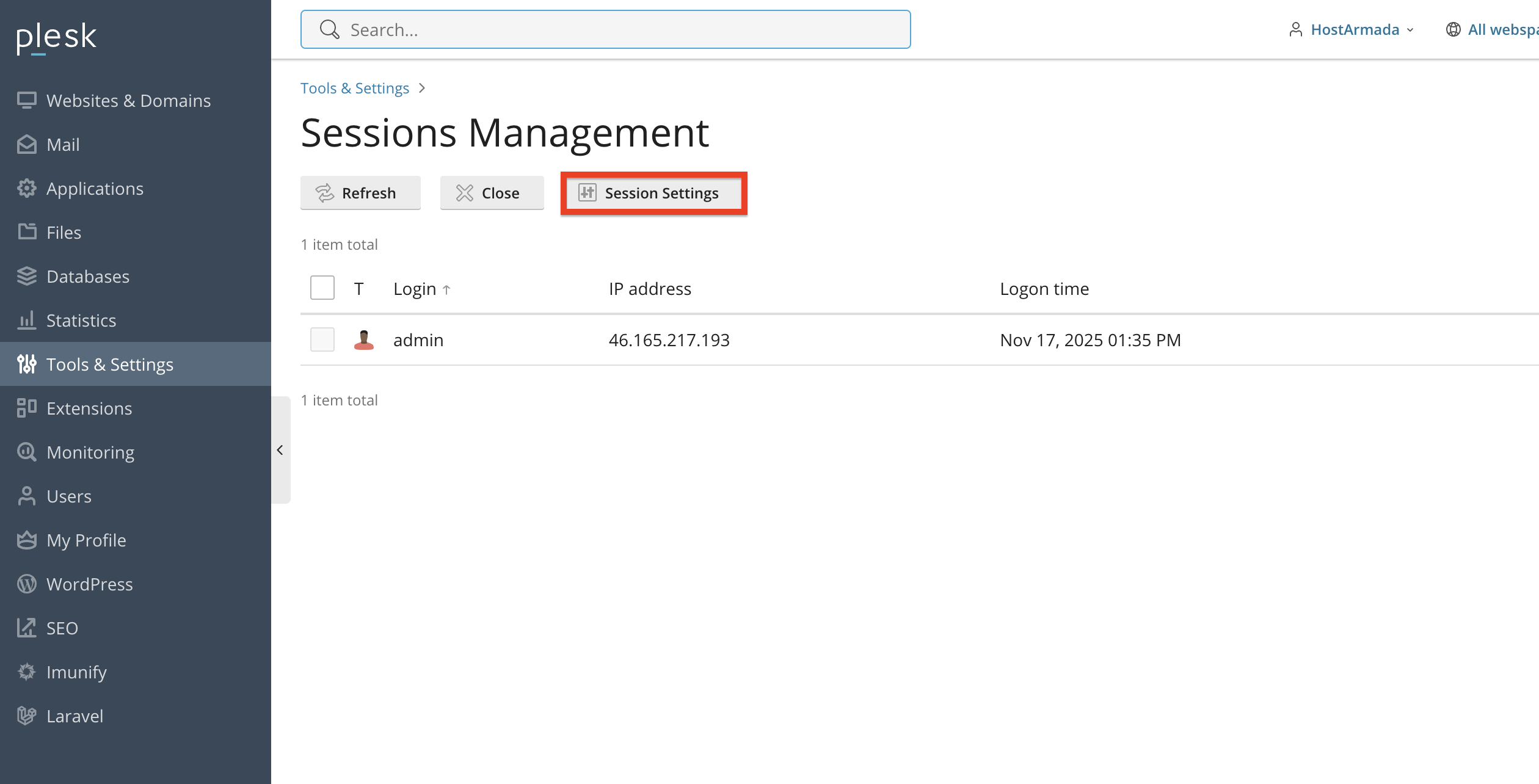Click the IP address column header
Screen dimensions: 1539x784
(x=650, y=289)
